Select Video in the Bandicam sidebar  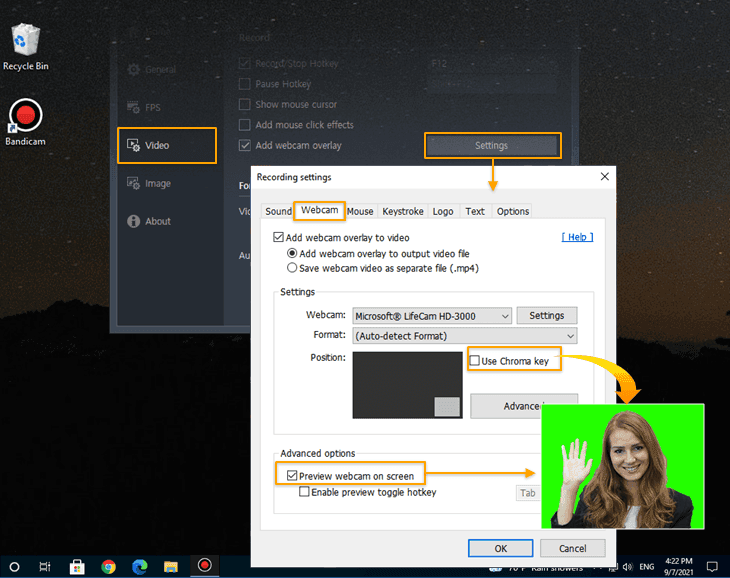click(167, 145)
